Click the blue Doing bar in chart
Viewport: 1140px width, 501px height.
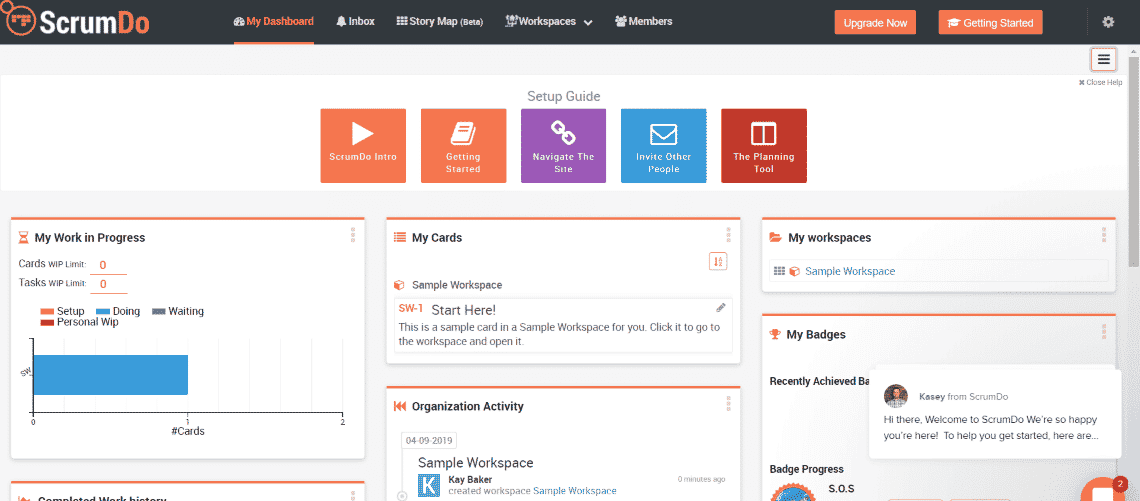[111, 374]
